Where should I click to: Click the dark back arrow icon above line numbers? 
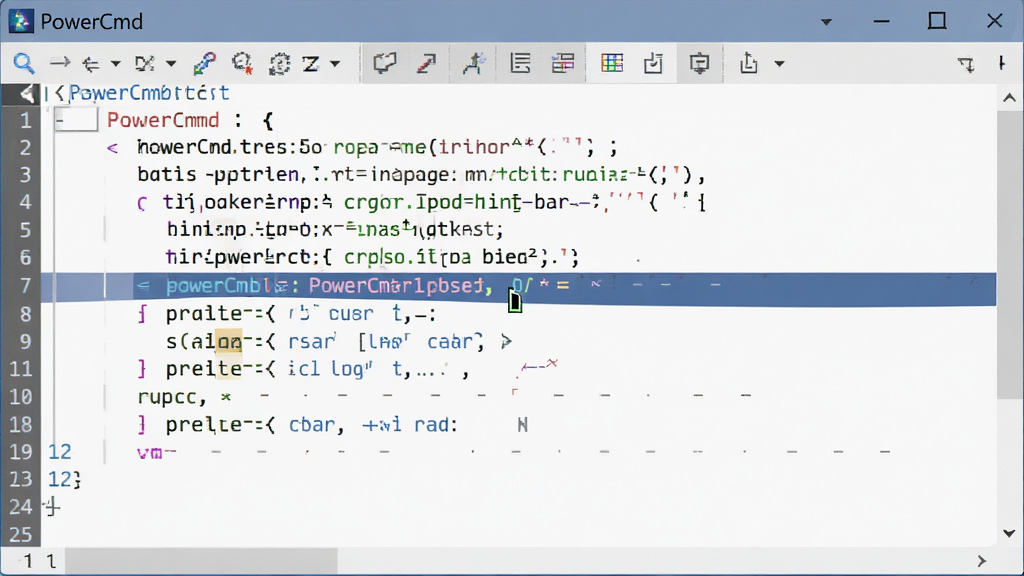coord(26,93)
